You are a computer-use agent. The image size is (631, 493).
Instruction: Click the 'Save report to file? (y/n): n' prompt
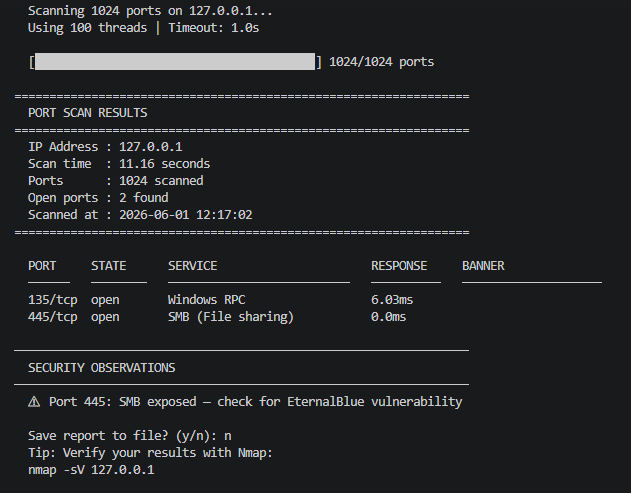tap(130, 436)
